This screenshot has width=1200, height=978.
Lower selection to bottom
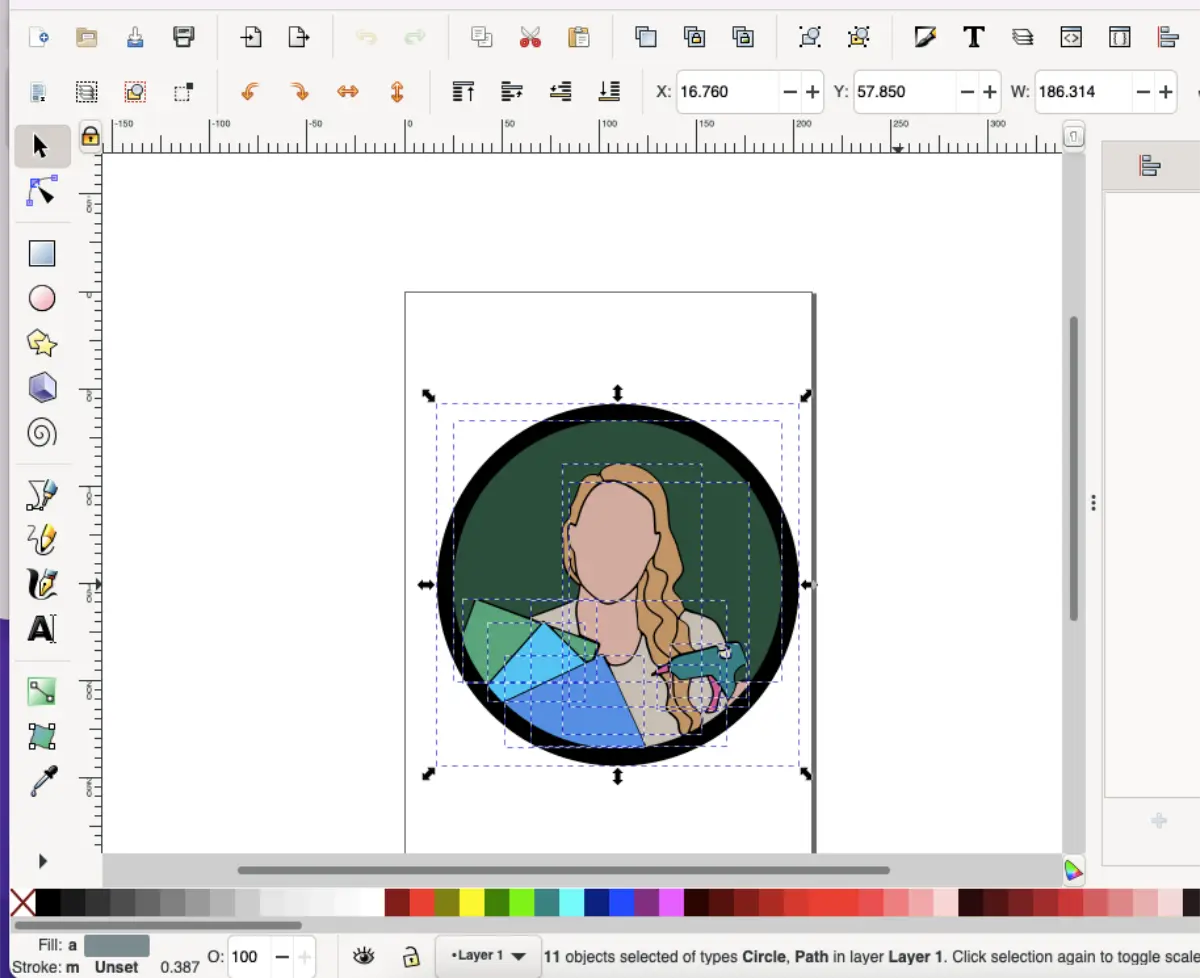(x=609, y=92)
